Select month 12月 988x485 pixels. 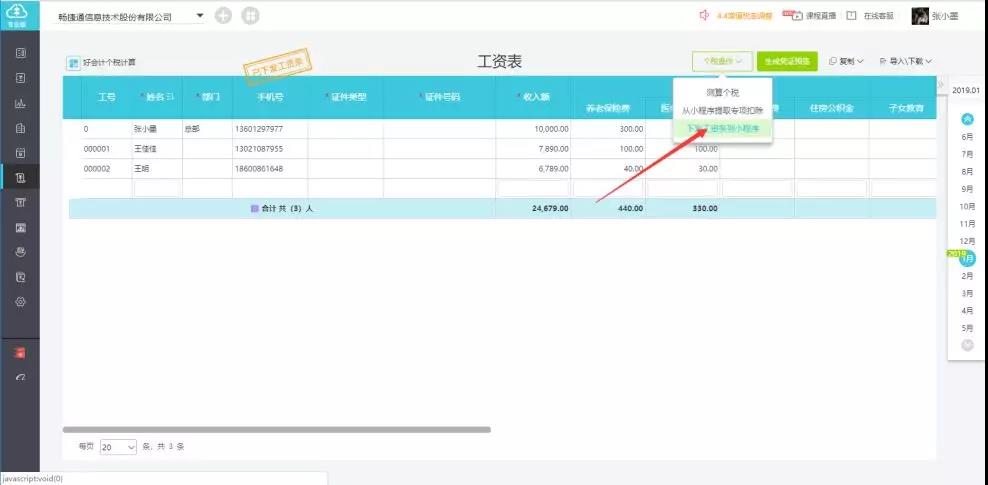967,241
